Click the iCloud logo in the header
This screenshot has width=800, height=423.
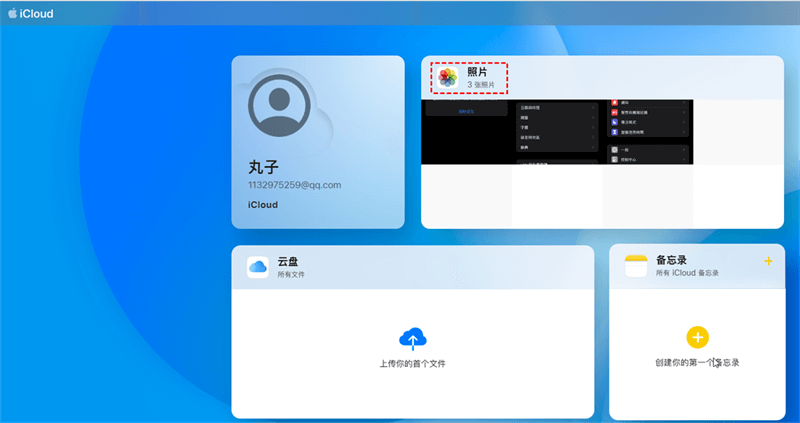[x=31, y=14]
